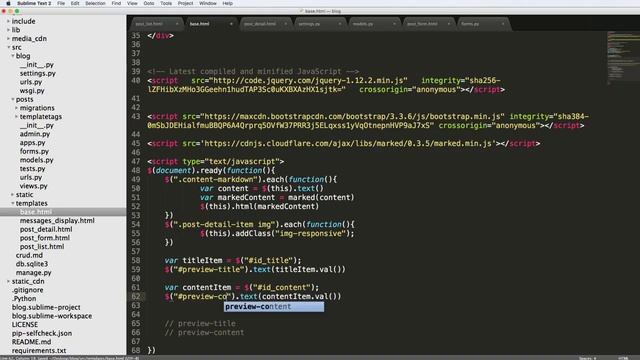
Task: Open the Edit menu
Action: pos(75,3)
